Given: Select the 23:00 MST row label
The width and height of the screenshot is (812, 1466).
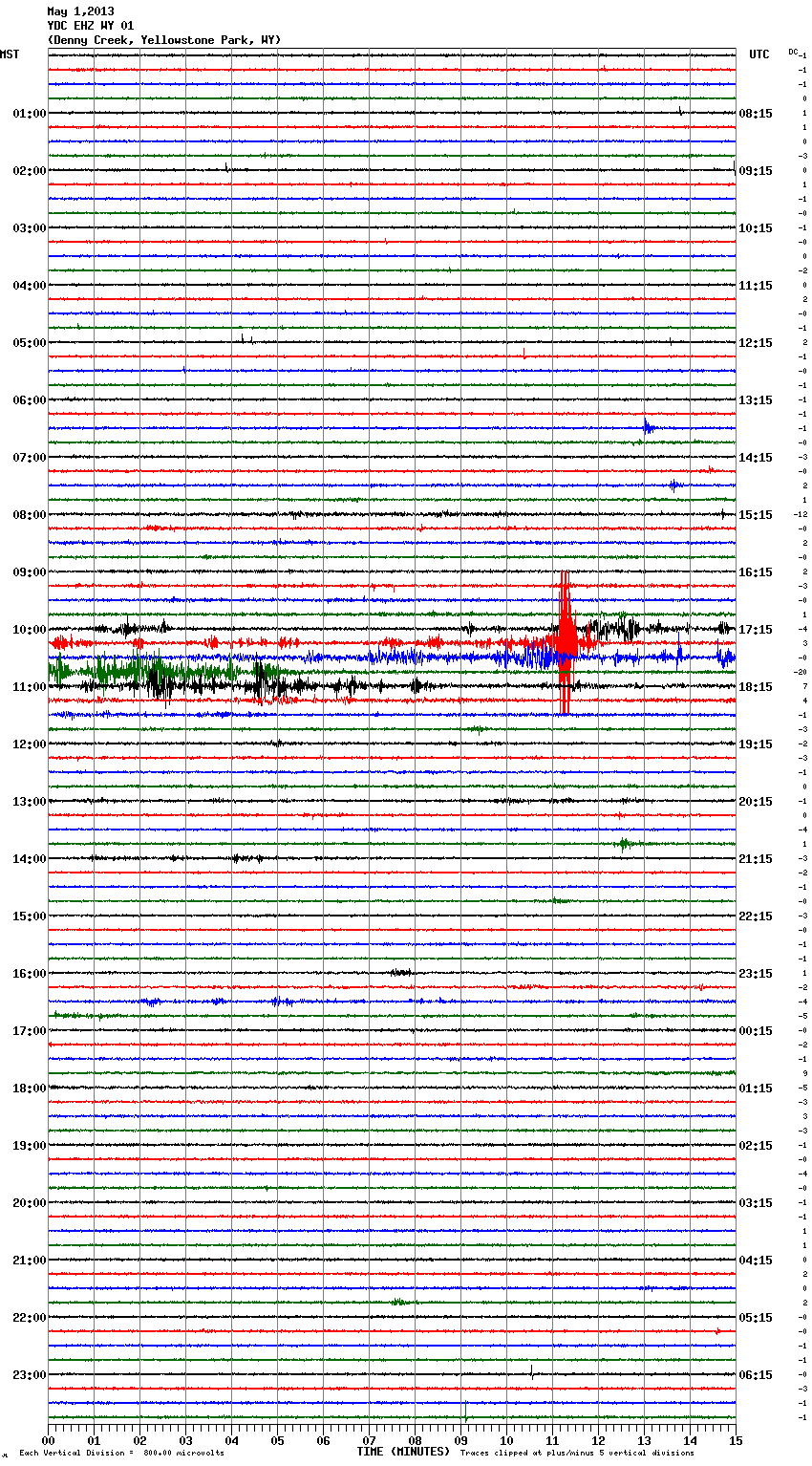Looking at the screenshot, I should tap(30, 1375).
